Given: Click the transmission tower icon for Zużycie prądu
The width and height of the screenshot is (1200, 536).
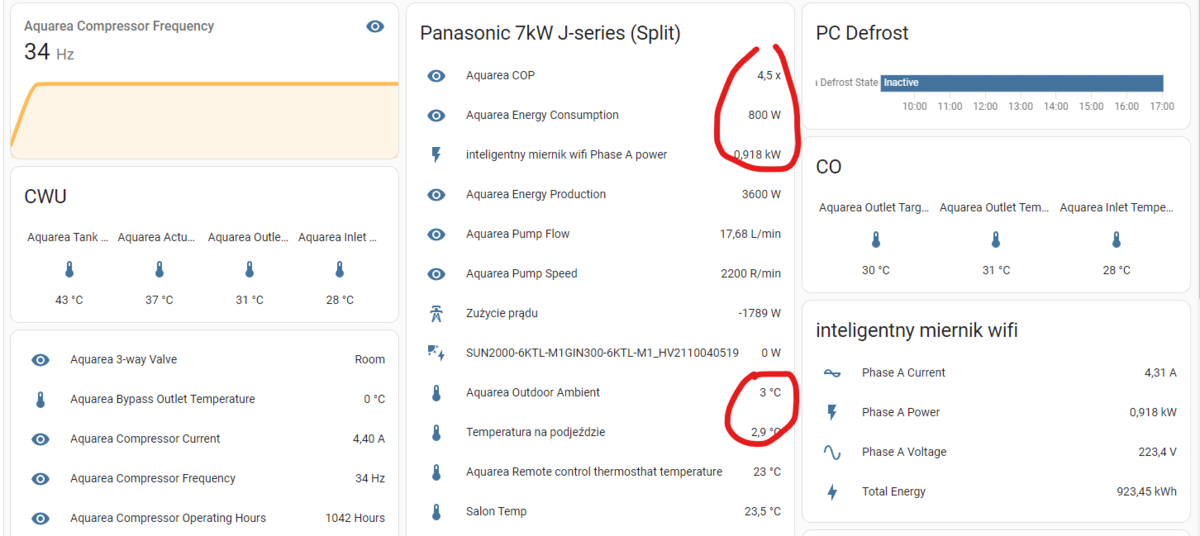Looking at the screenshot, I should tap(436, 313).
